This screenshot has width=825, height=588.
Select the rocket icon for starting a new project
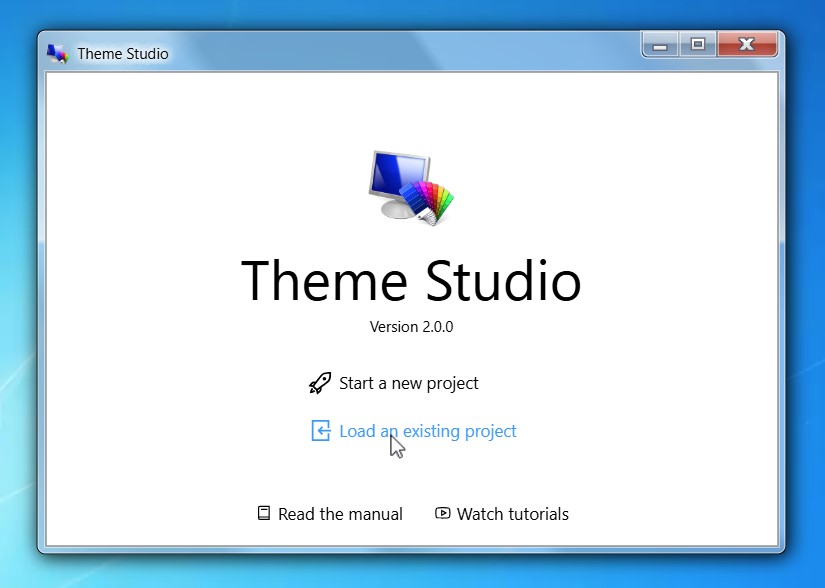[x=318, y=382]
